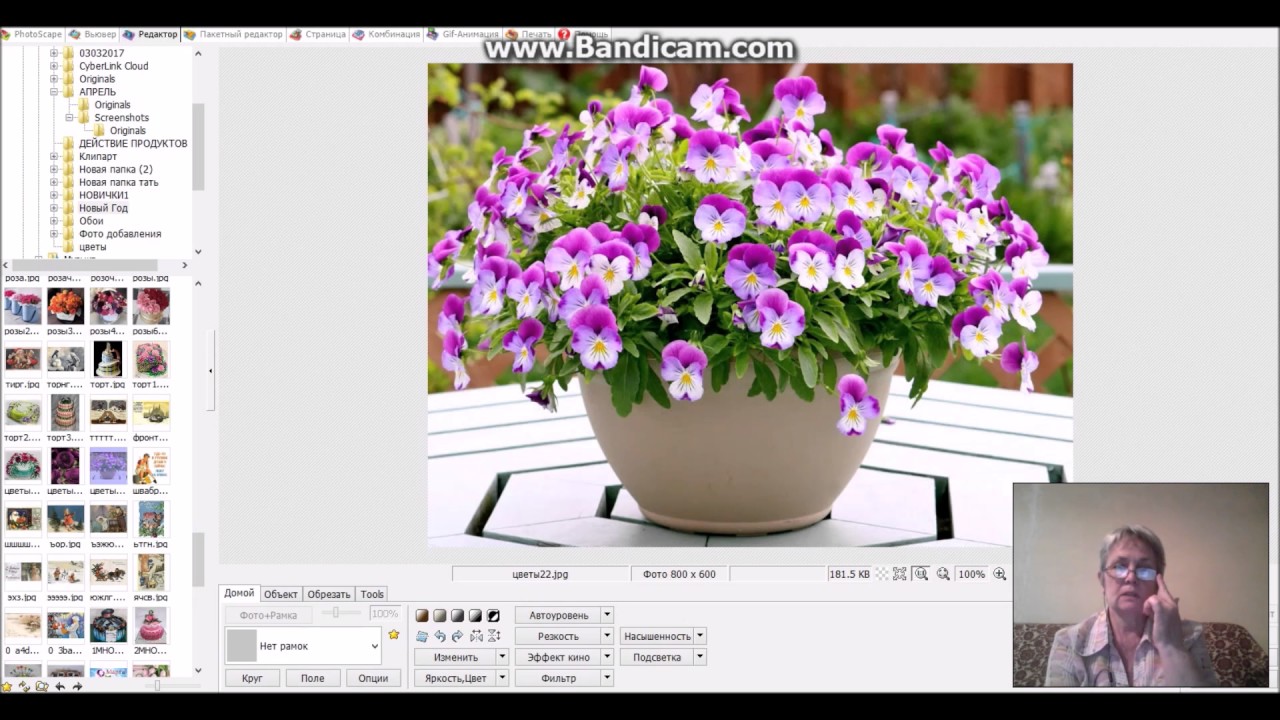
Task: Zoom in using the magnifier plus icon
Action: [999, 574]
